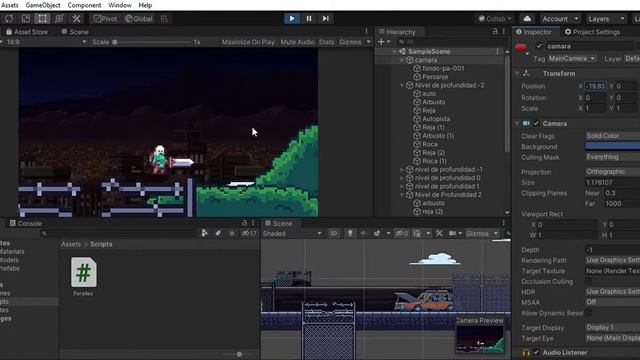Open the Layers dropdown
Screen dimensions: 640x360
[606, 19]
